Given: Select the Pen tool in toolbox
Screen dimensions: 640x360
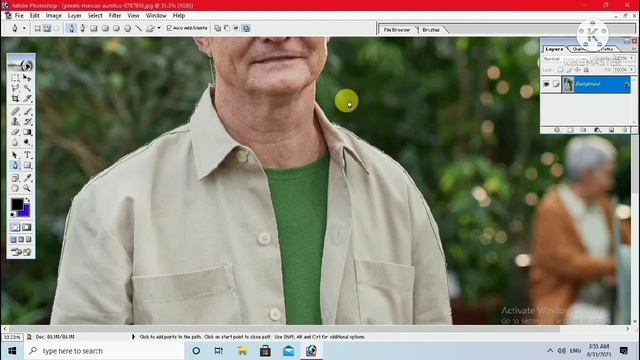Looking at the screenshot, I should pyautogui.click(x=16, y=165).
